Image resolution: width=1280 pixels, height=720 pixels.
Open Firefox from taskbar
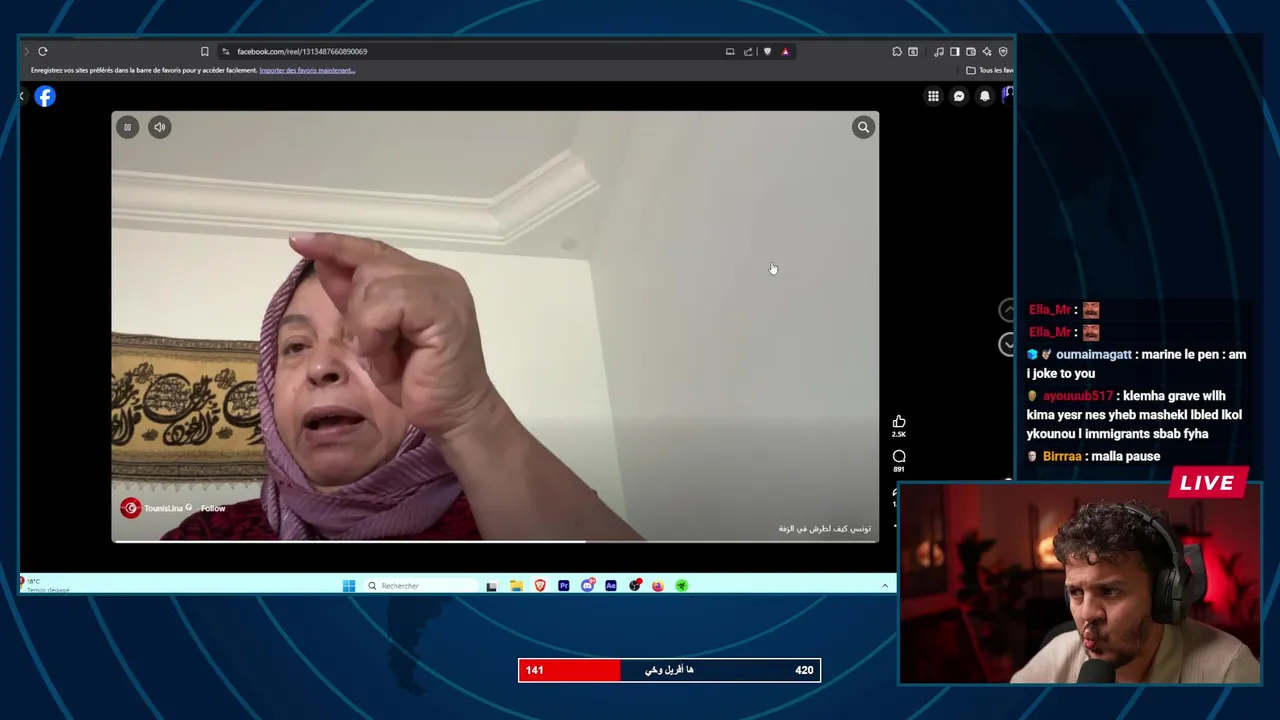tap(658, 586)
